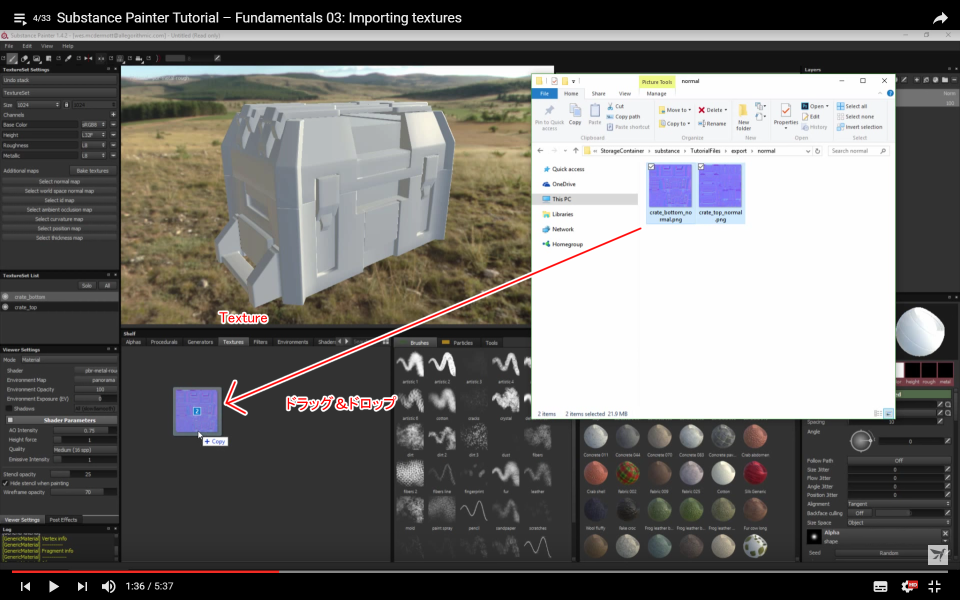Open the Height L32F format dropdown
This screenshot has width=960, height=600.
(93, 135)
